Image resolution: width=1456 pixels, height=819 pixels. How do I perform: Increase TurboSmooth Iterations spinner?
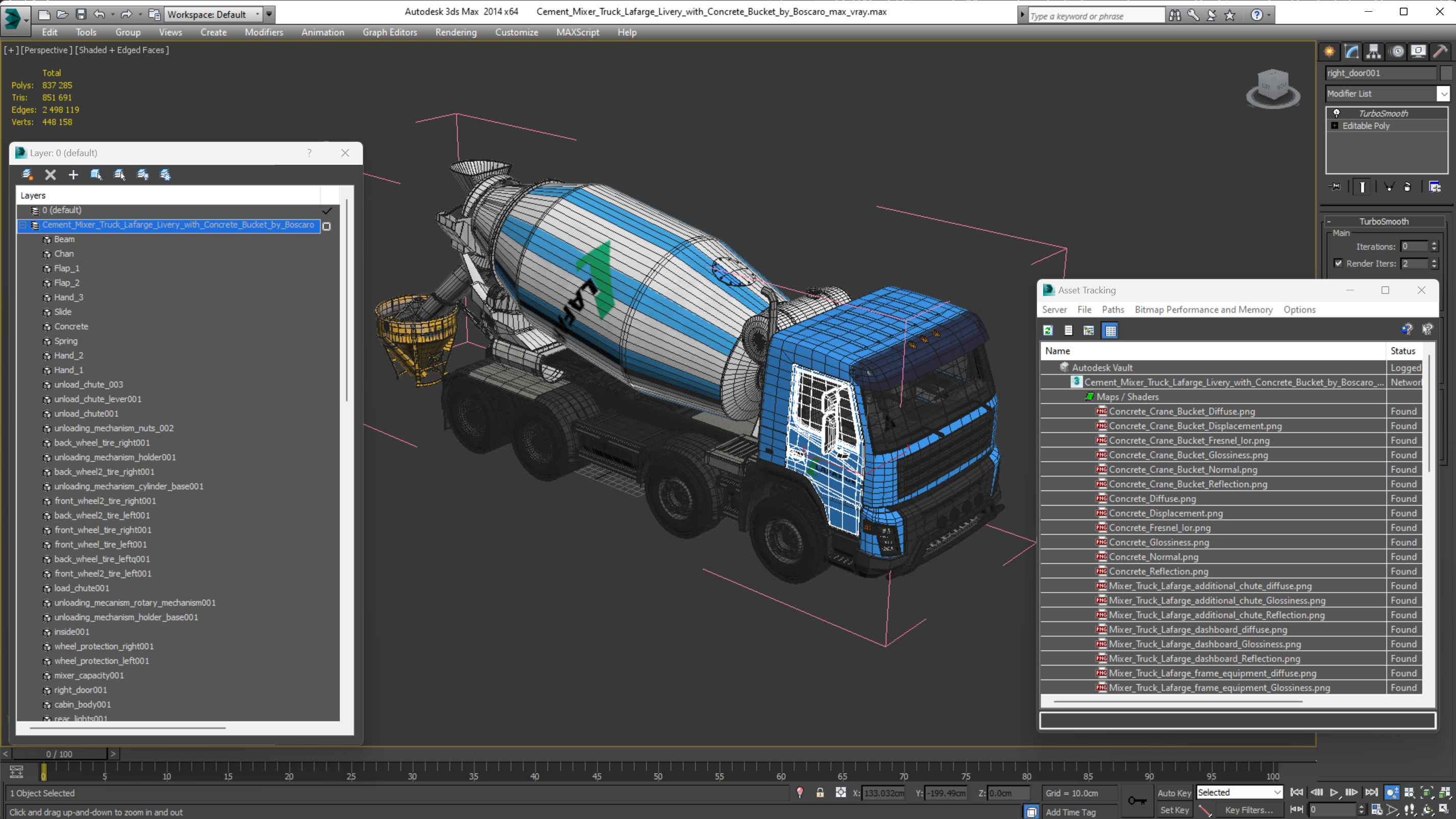1434,243
